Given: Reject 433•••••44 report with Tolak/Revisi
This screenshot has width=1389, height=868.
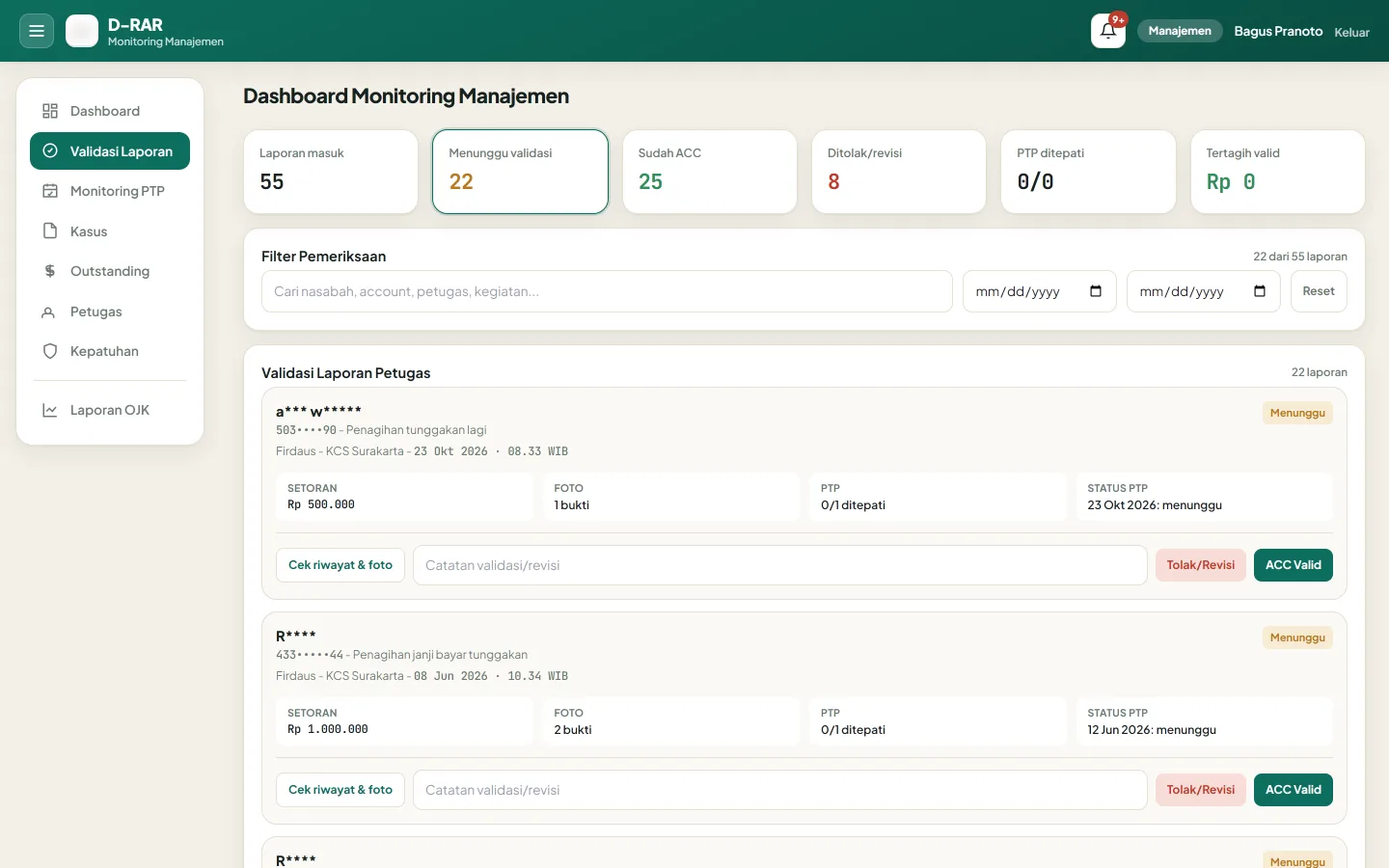Looking at the screenshot, I should tap(1201, 790).
